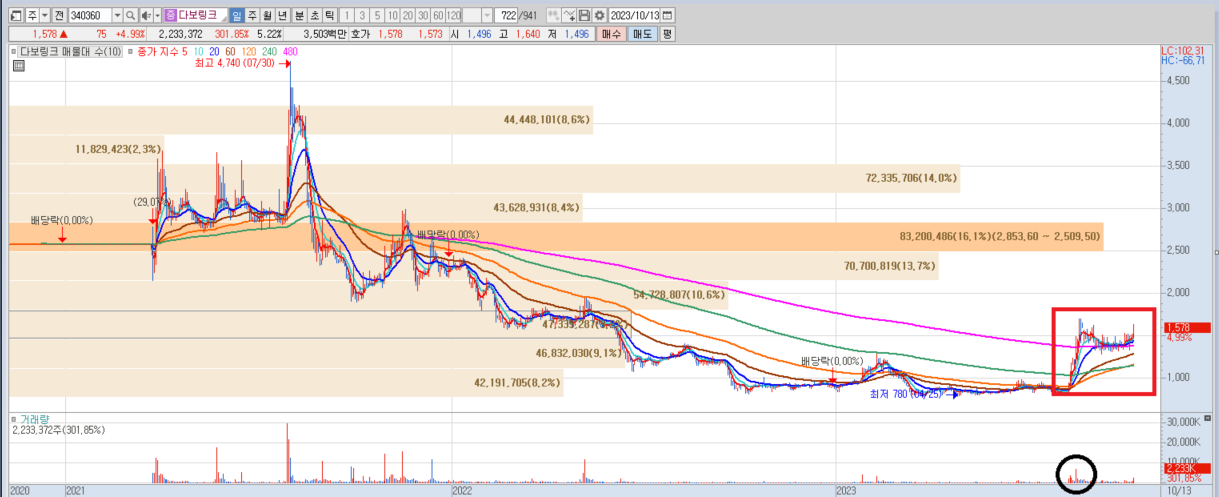Click the 최고 4,740 (07/30) high marker
This screenshot has width=1219, height=497.
click(241, 62)
